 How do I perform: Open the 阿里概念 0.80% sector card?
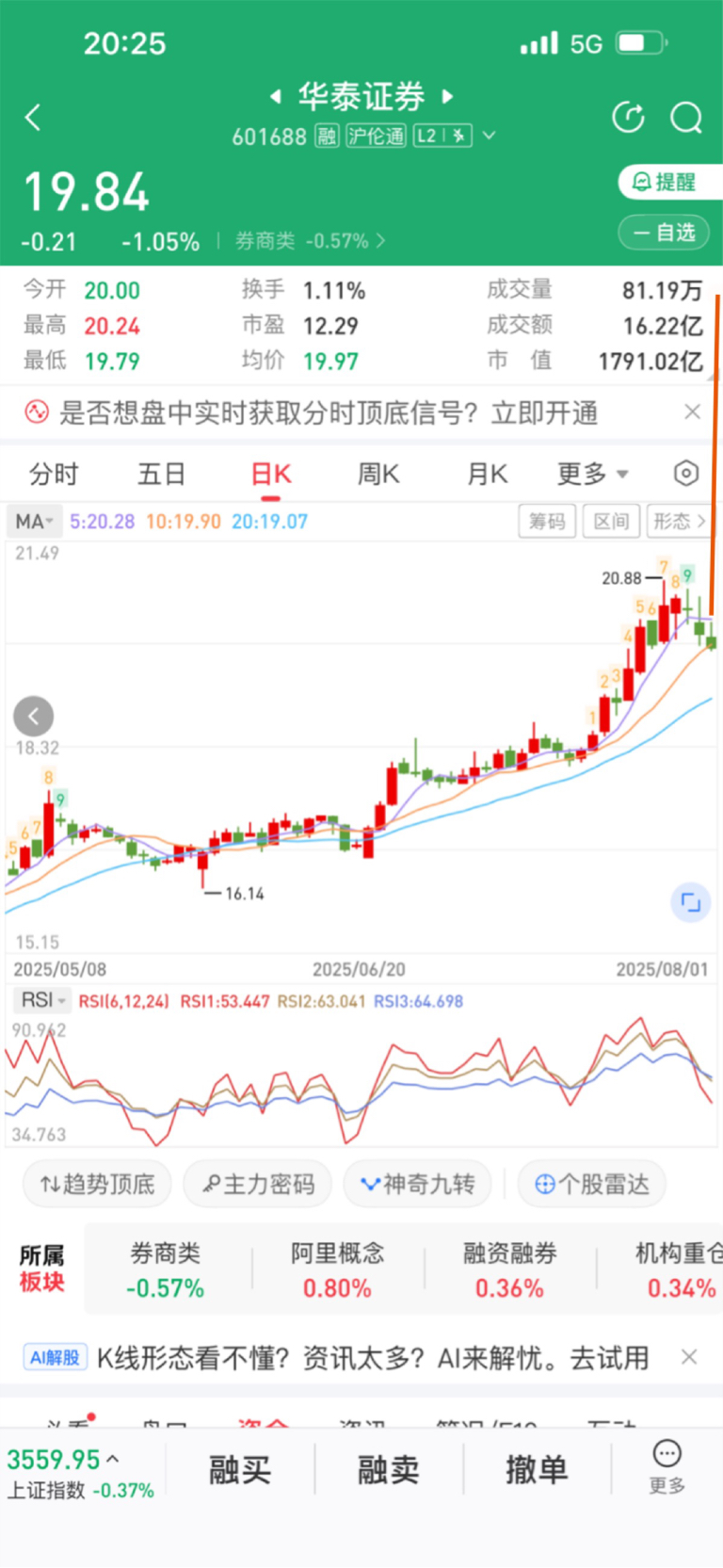click(337, 1269)
